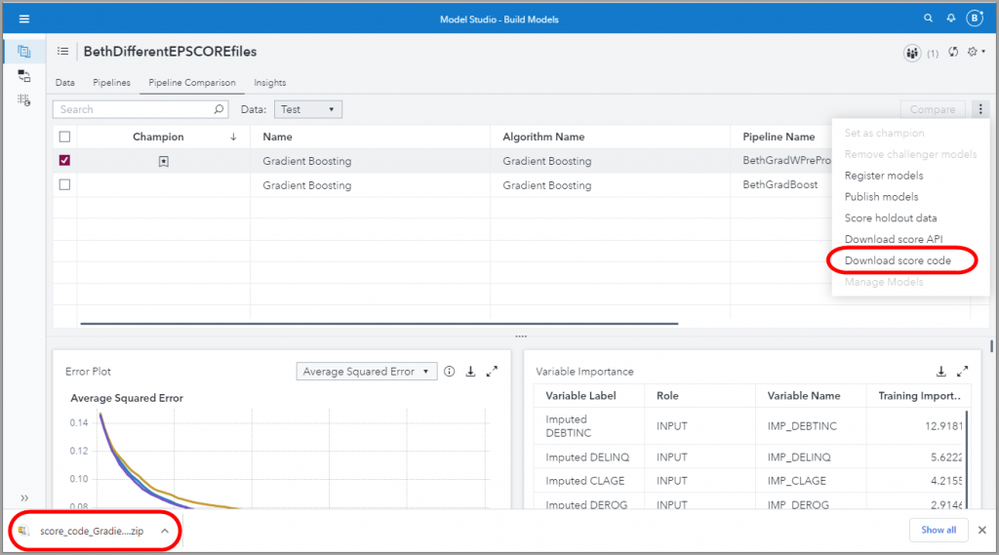999x555 pixels.
Task: Choose Download score API menu item
Action: [x=893, y=239]
